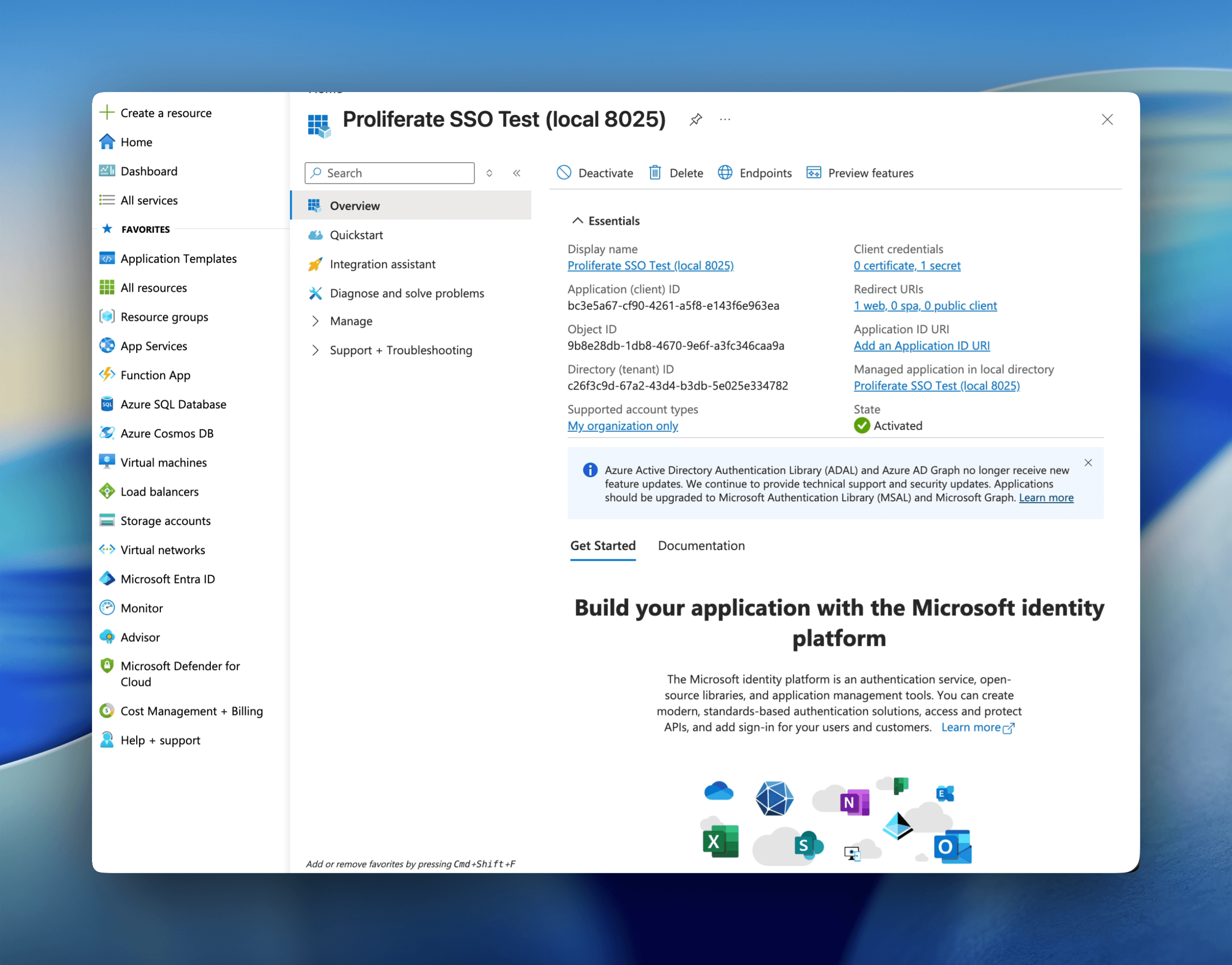Select the Overview menu item

point(411,206)
